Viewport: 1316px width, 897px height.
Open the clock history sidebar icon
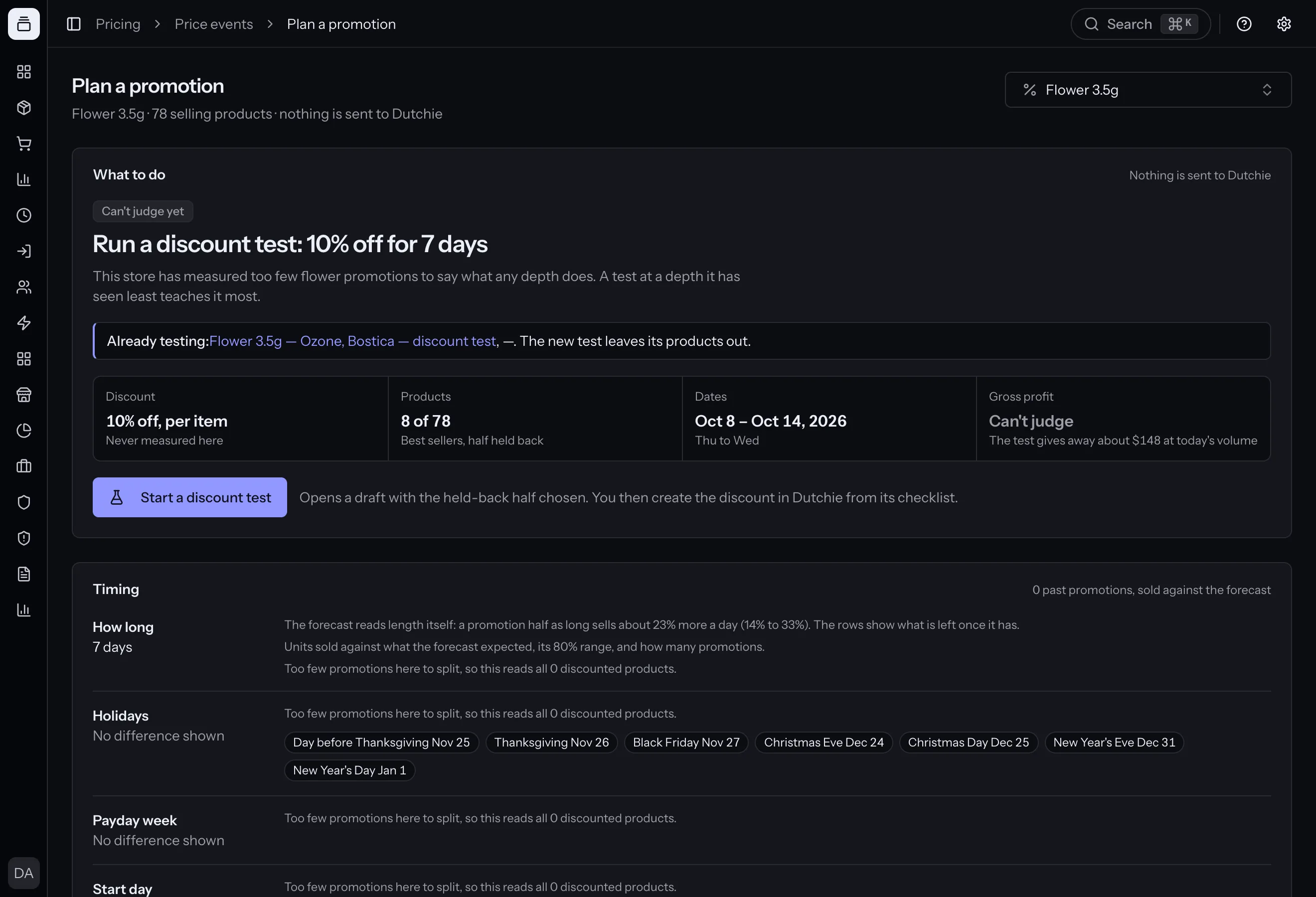click(24, 215)
